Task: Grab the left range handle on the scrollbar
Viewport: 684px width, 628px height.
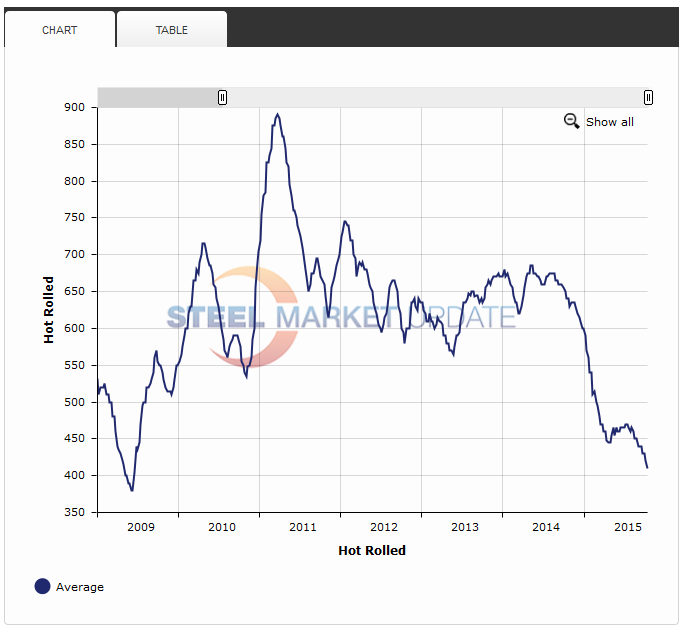Action: (x=222, y=97)
